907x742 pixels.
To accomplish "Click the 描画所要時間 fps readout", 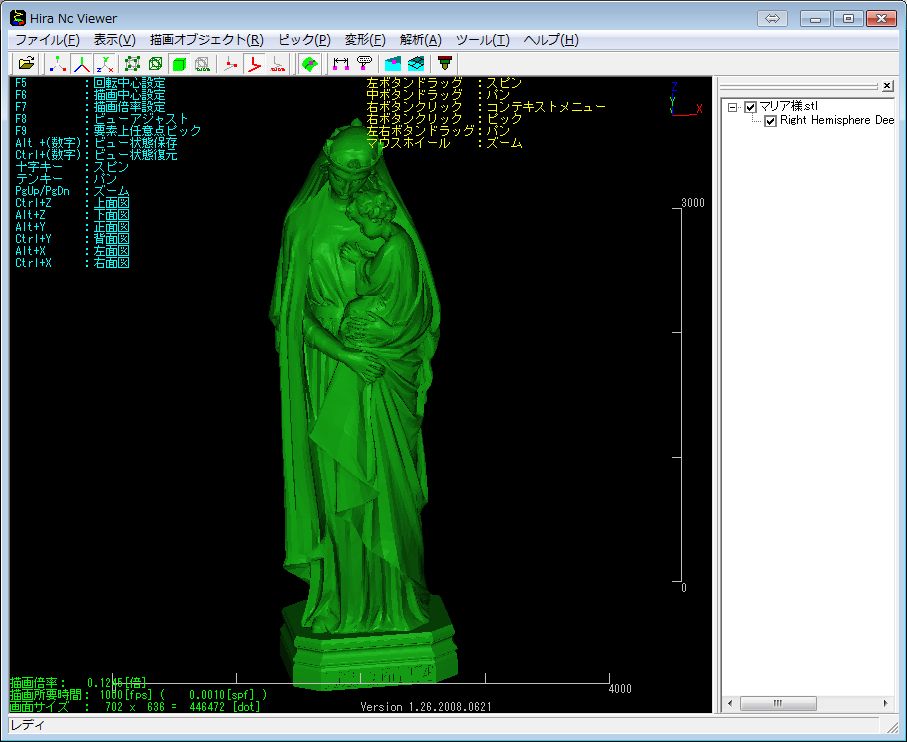I will tap(139, 695).
